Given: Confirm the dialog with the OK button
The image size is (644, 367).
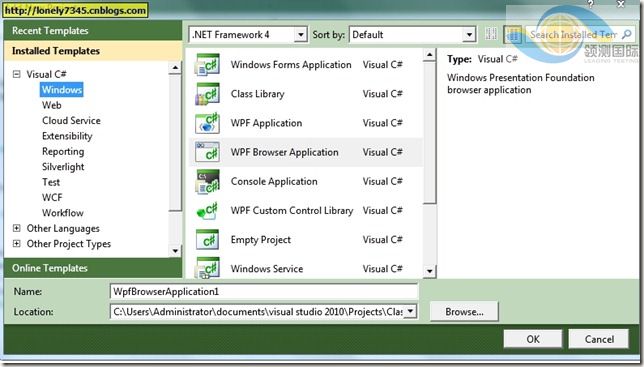Looking at the screenshot, I should pyautogui.click(x=533, y=339).
